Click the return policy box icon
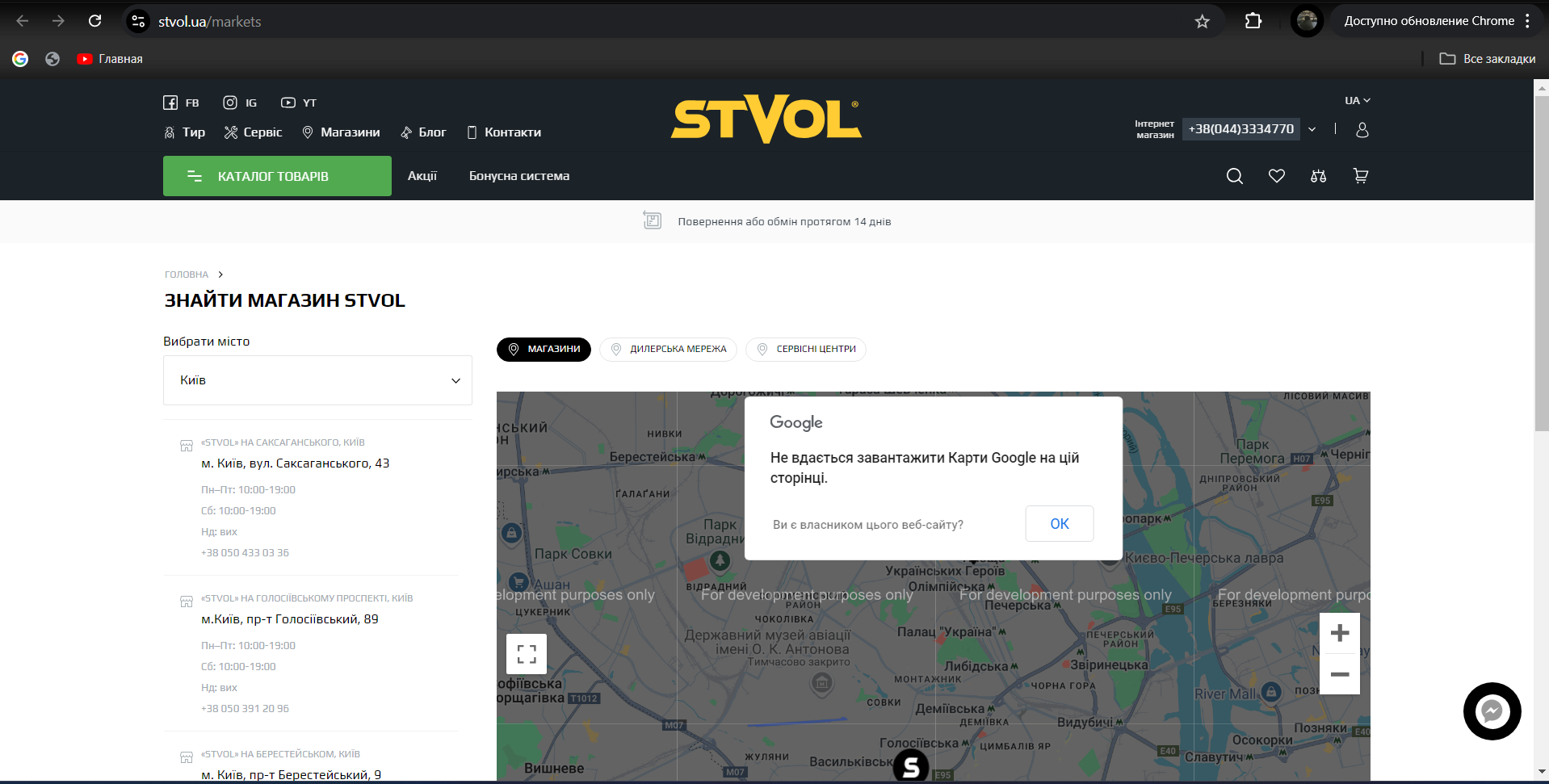Image resolution: width=1549 pixels, height=784 pixels. click(x=653, y=220)
